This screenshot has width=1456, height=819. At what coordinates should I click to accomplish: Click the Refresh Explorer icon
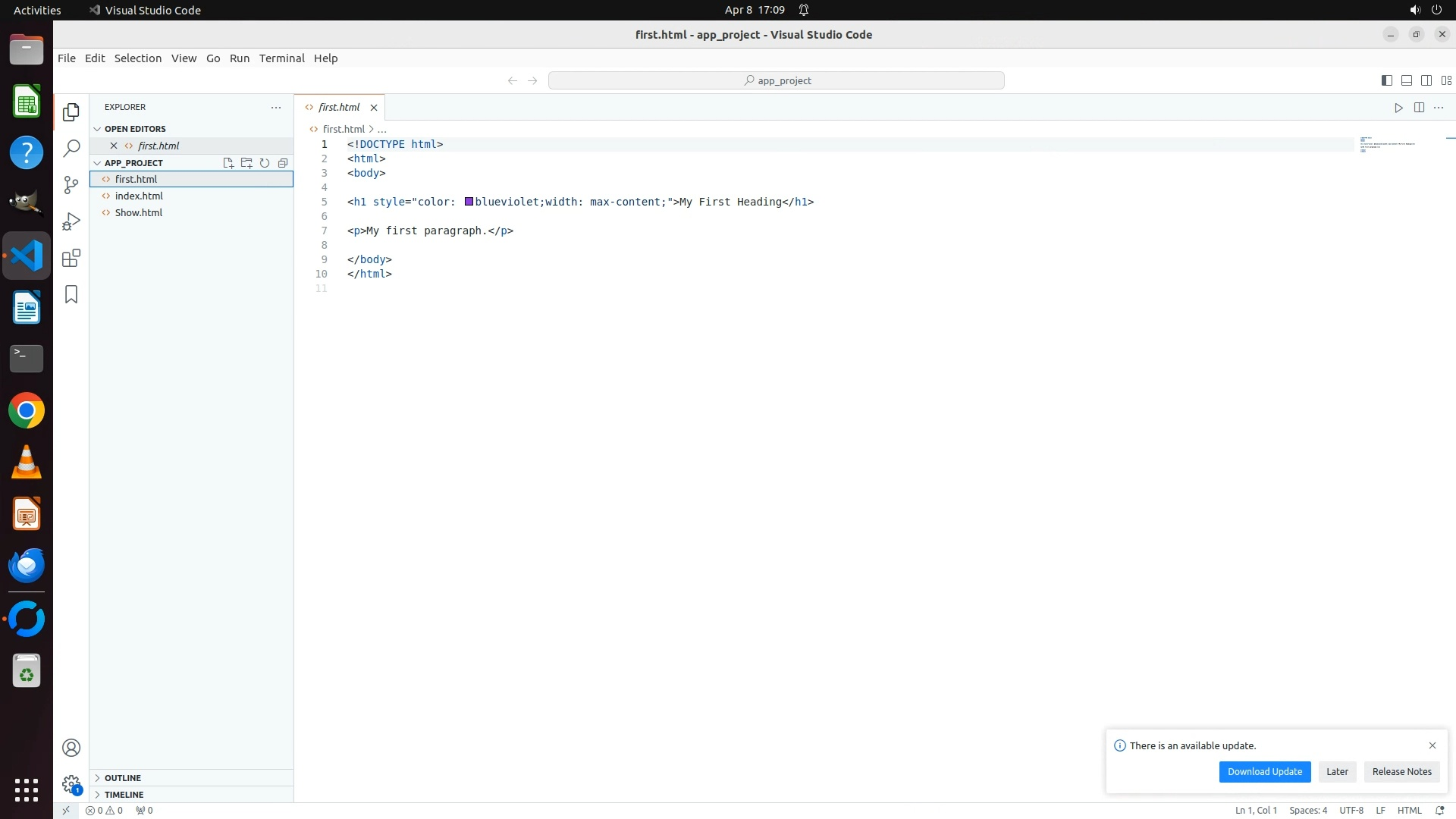click(x=265, y=163)
